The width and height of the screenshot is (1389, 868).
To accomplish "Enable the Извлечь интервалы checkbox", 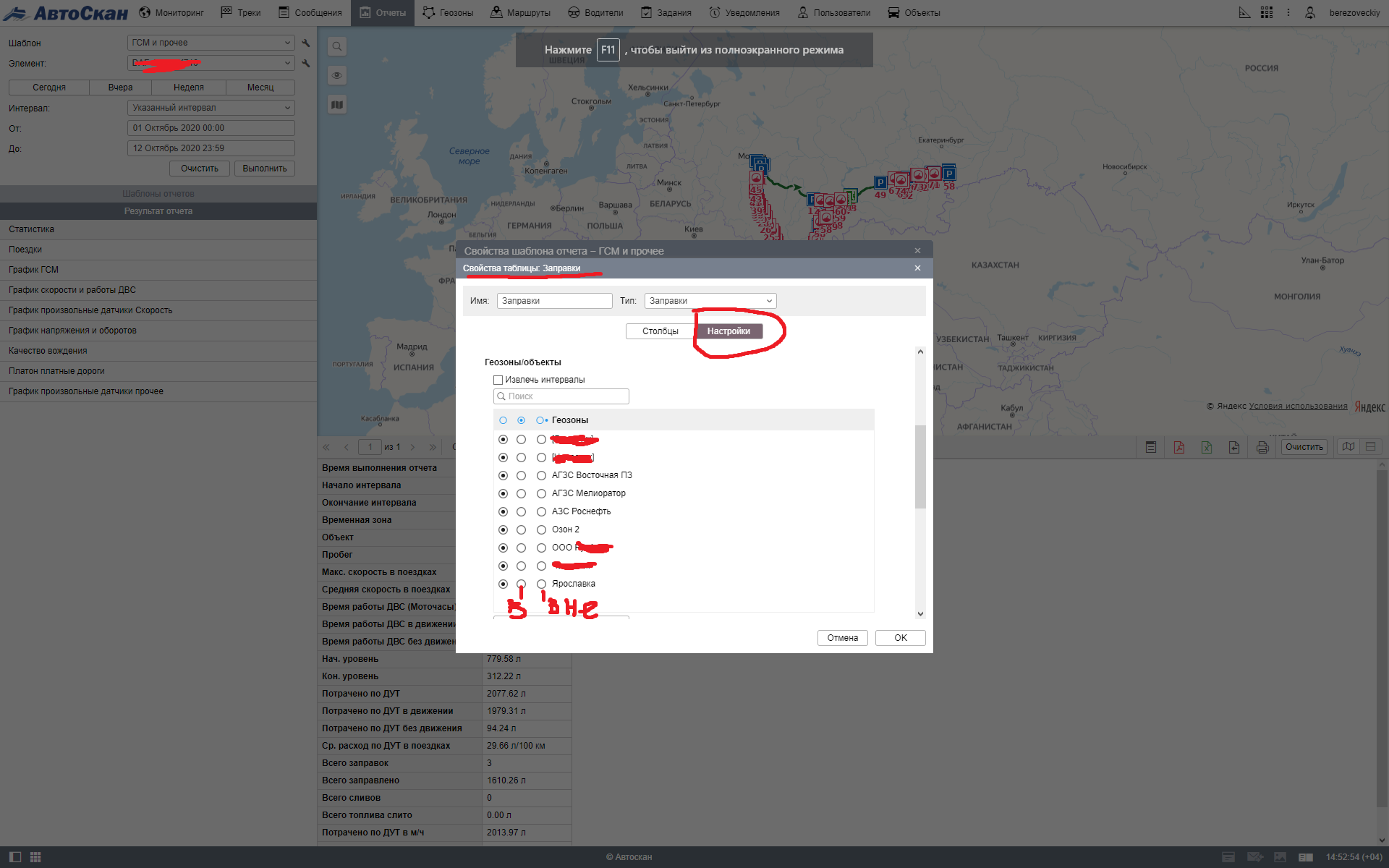I will point(498,380).
